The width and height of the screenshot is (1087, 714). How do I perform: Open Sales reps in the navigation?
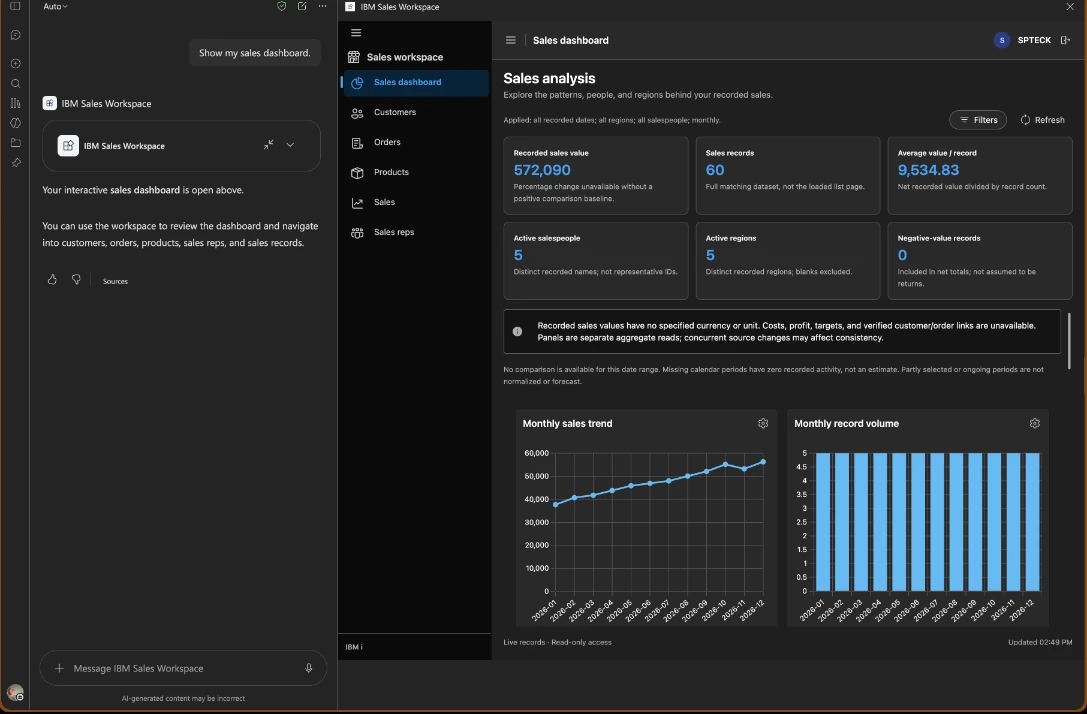[416, 232]
